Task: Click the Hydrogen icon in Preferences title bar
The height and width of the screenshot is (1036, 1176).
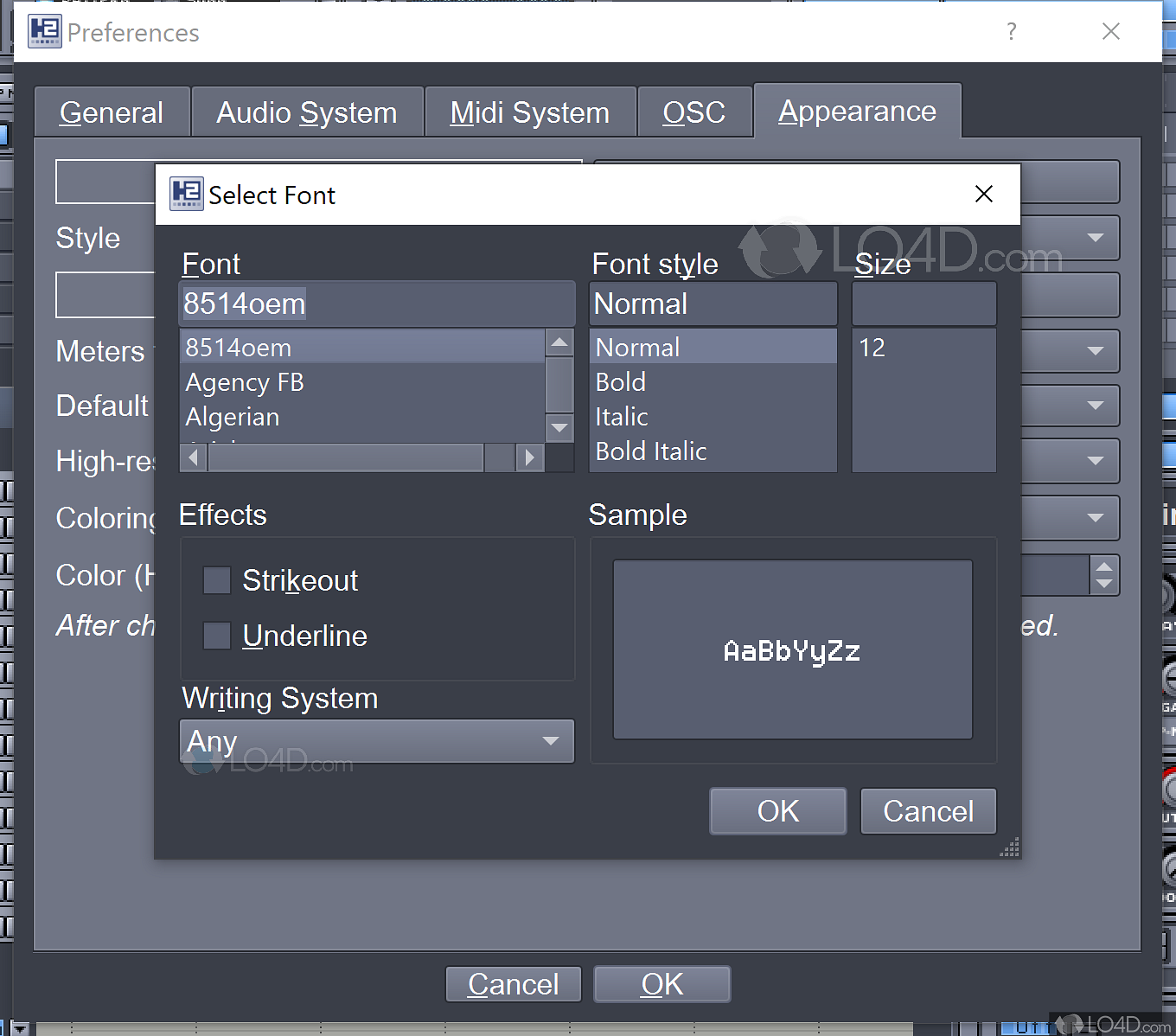Action: tap(45, 32)
